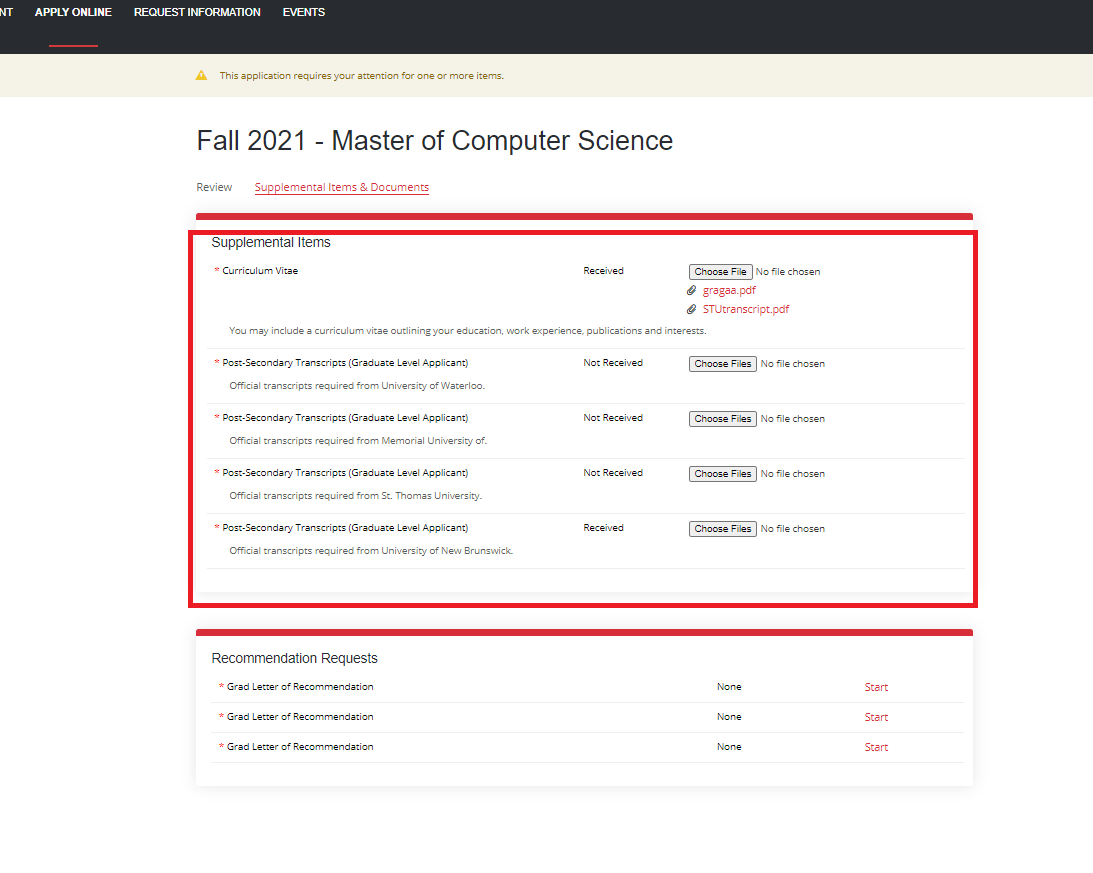1093x873 pixels.
Task: Open the Apply Online menu item
Action: click(73, 12)
